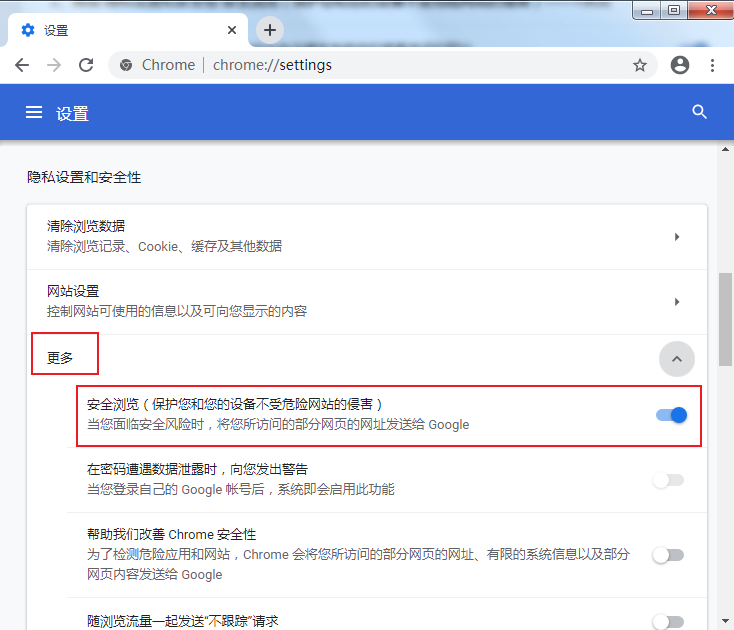Open 清除浏览数据 via its arrow
734x630 pixels.
(677, 237)
